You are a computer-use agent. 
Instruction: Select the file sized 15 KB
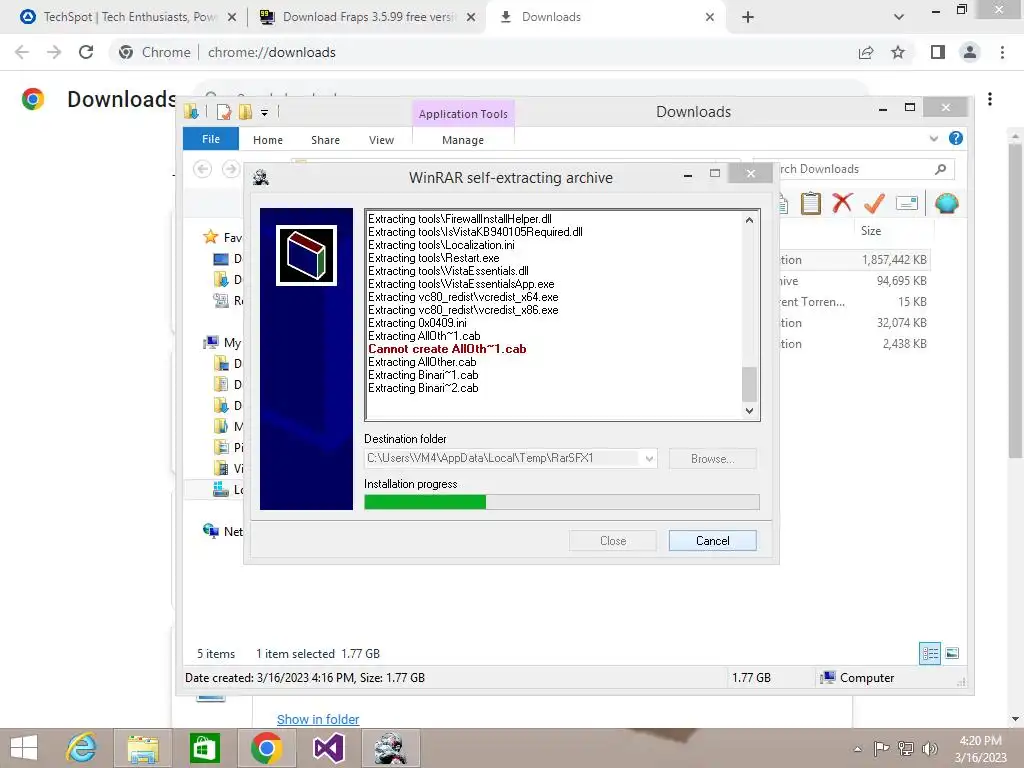912,302
